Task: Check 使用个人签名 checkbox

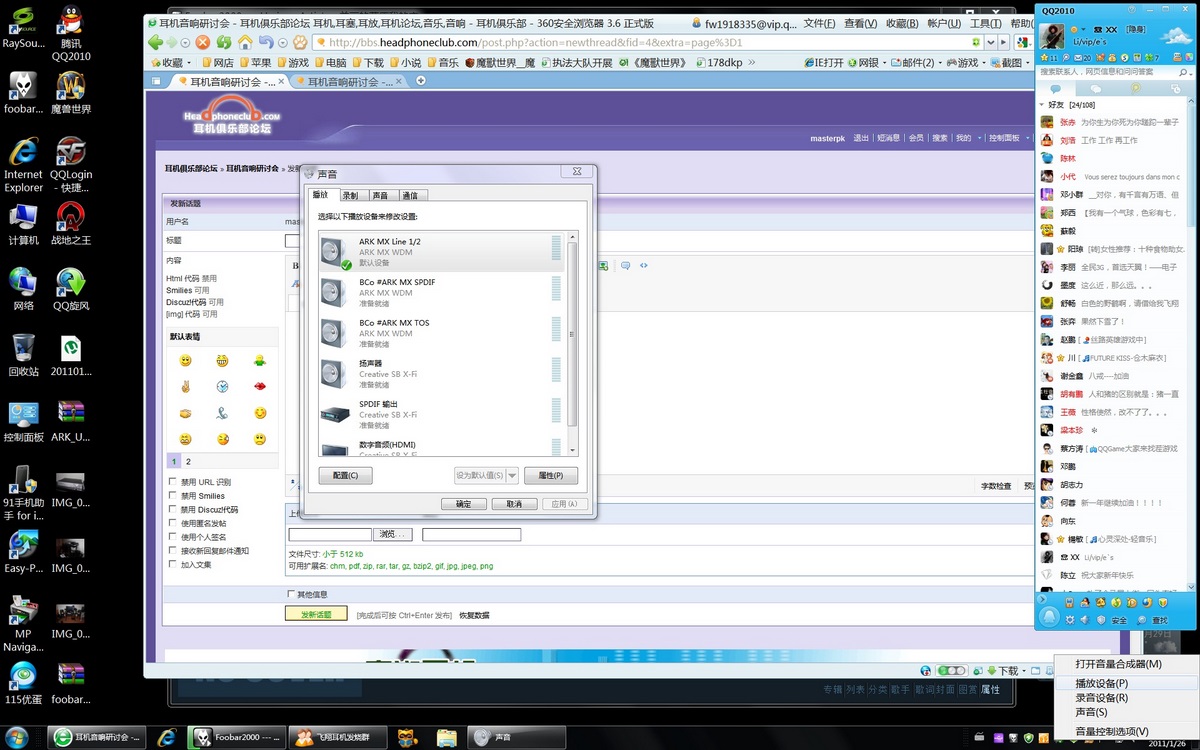Action: [x=173, y=537]
